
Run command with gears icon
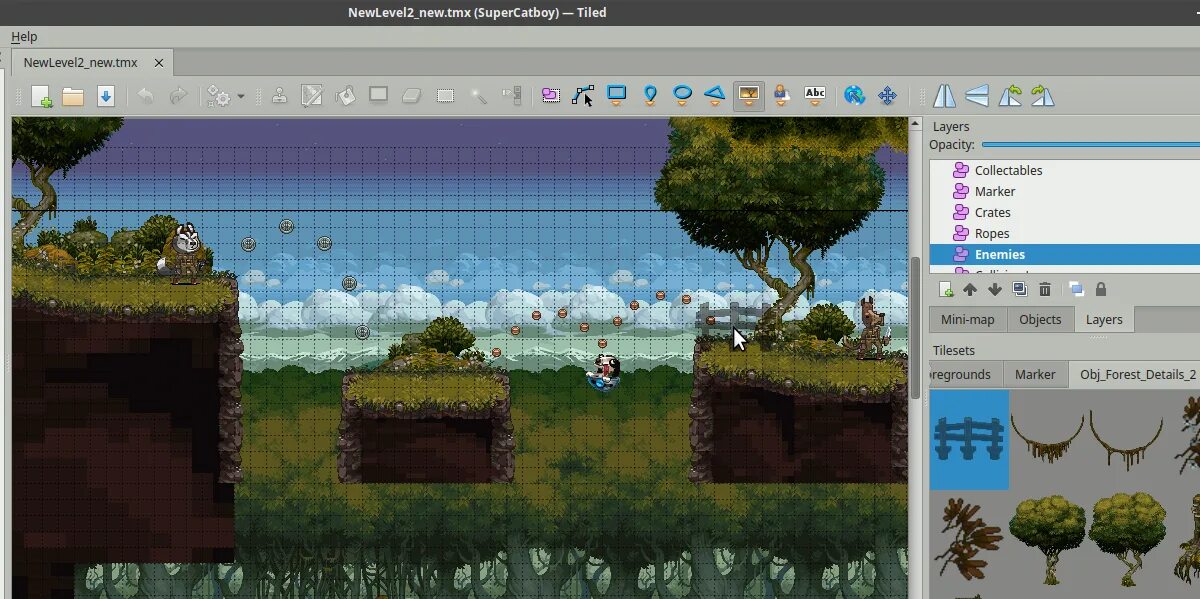pos(217,96)
